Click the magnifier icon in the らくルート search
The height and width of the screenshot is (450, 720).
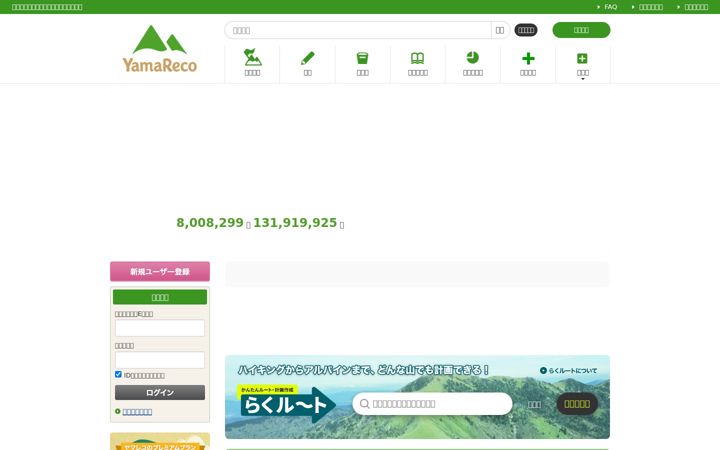click(365, 404)
